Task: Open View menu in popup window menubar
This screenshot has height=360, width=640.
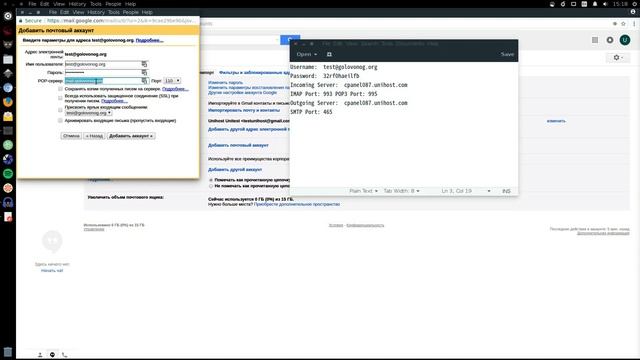Action: (78, 12)
